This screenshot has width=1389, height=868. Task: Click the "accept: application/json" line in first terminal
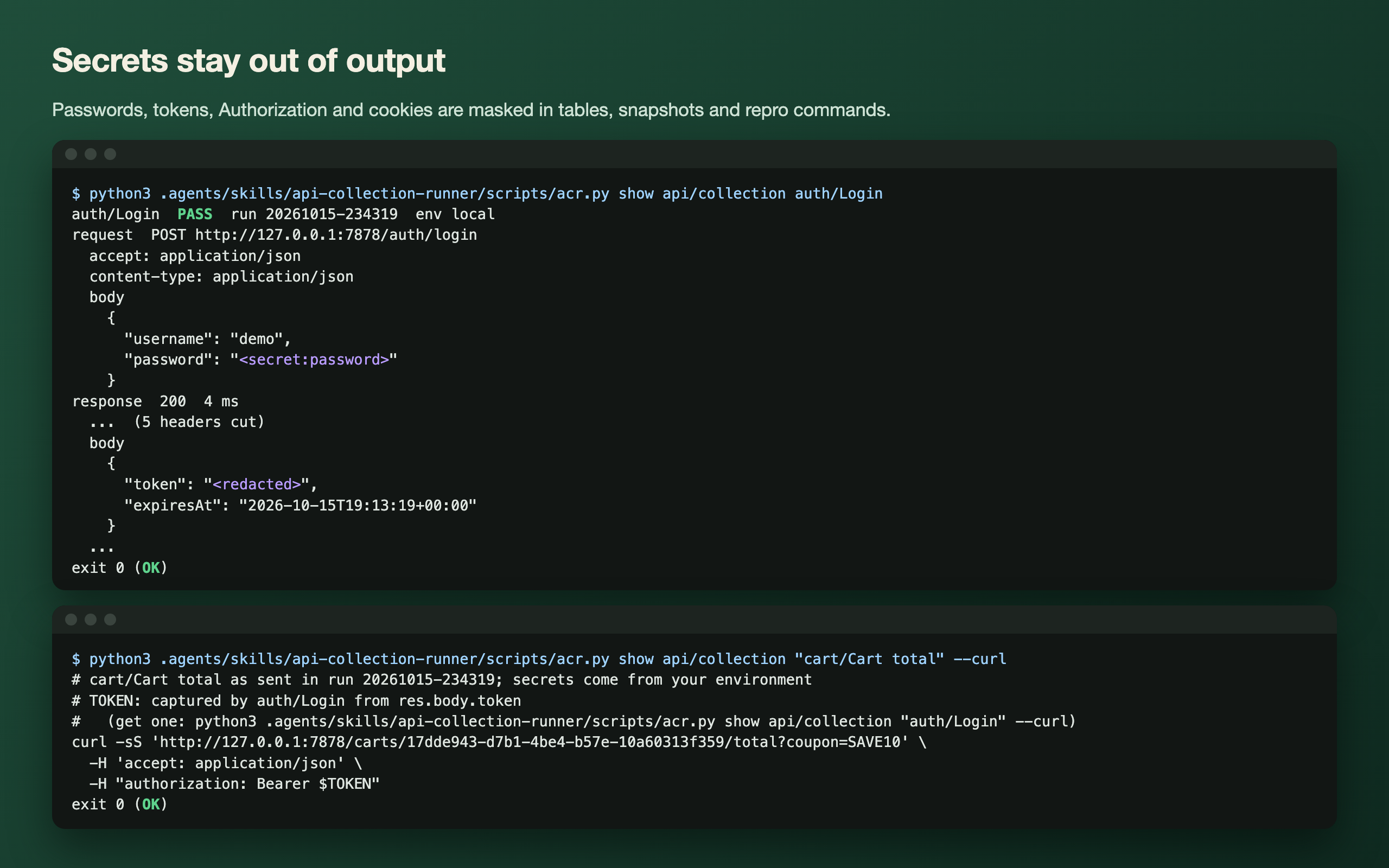pyautogui.click(x=195, y=256)
